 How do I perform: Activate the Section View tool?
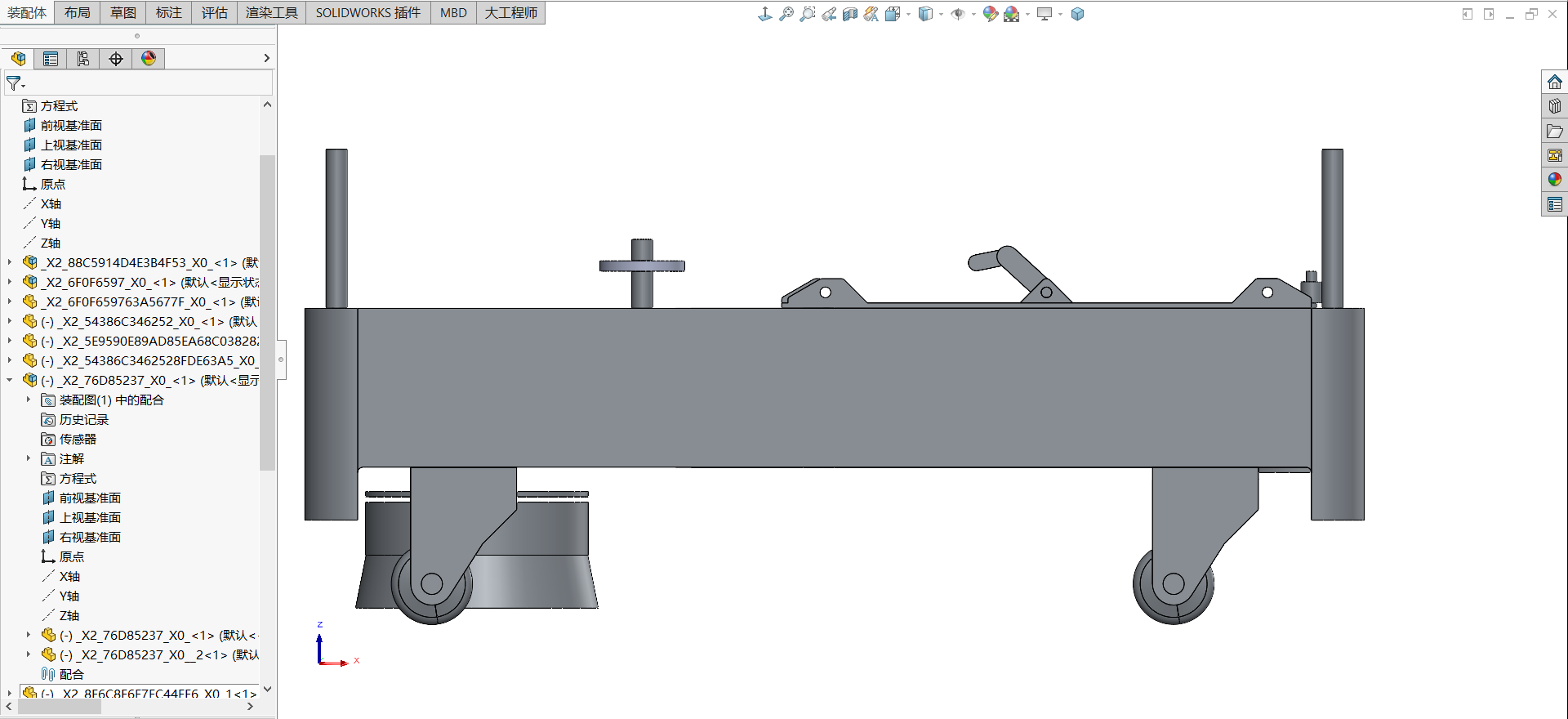850,14
